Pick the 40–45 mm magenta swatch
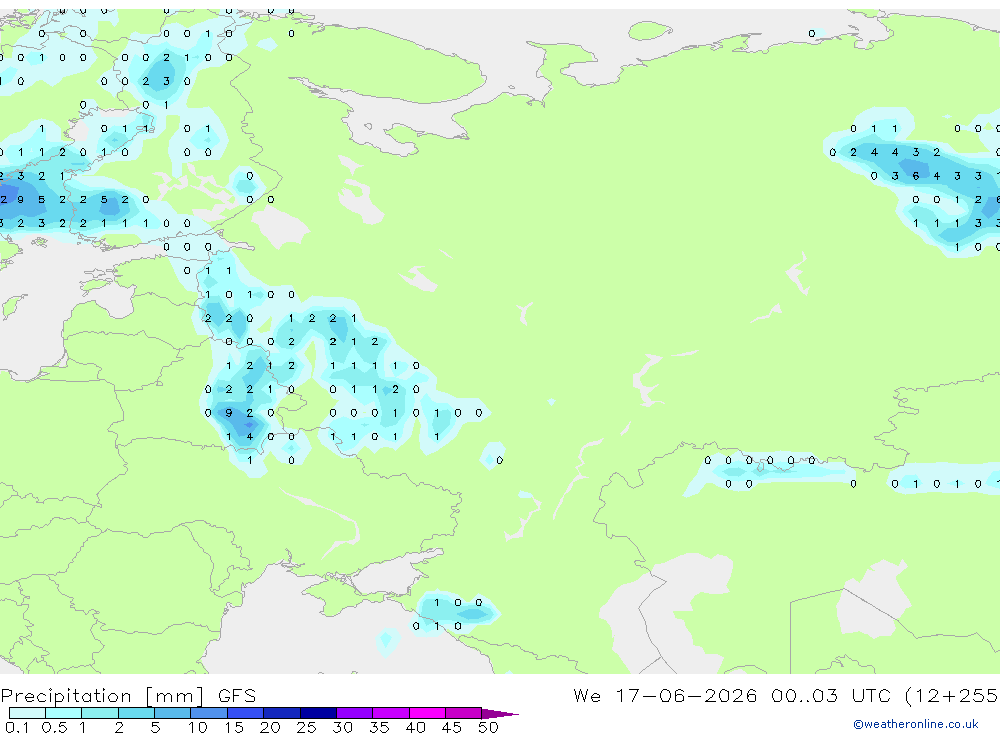The width and height of the screenshot is (1000, 733). coord(427,713)
